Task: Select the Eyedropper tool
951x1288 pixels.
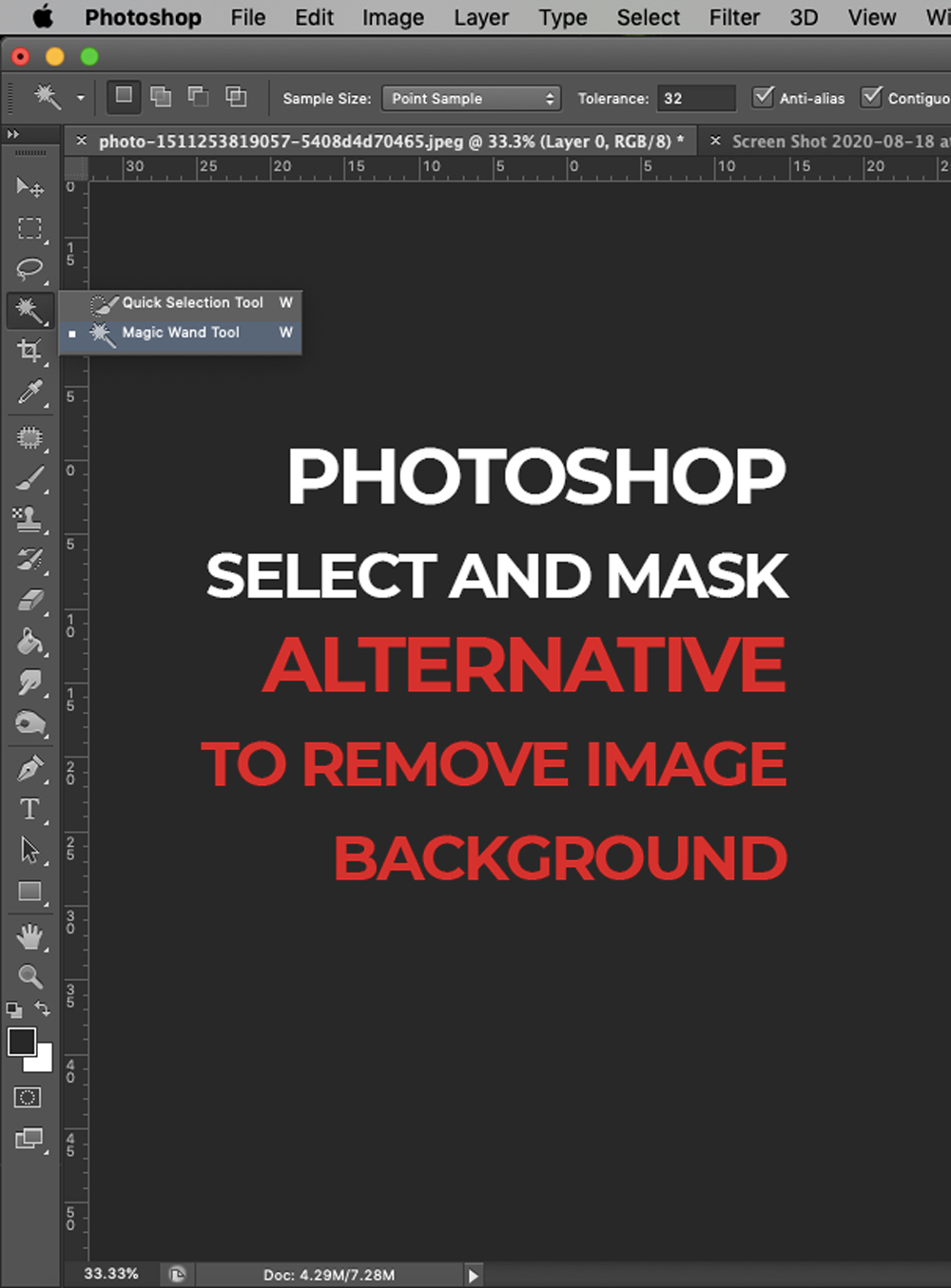Action: point(29,393)
